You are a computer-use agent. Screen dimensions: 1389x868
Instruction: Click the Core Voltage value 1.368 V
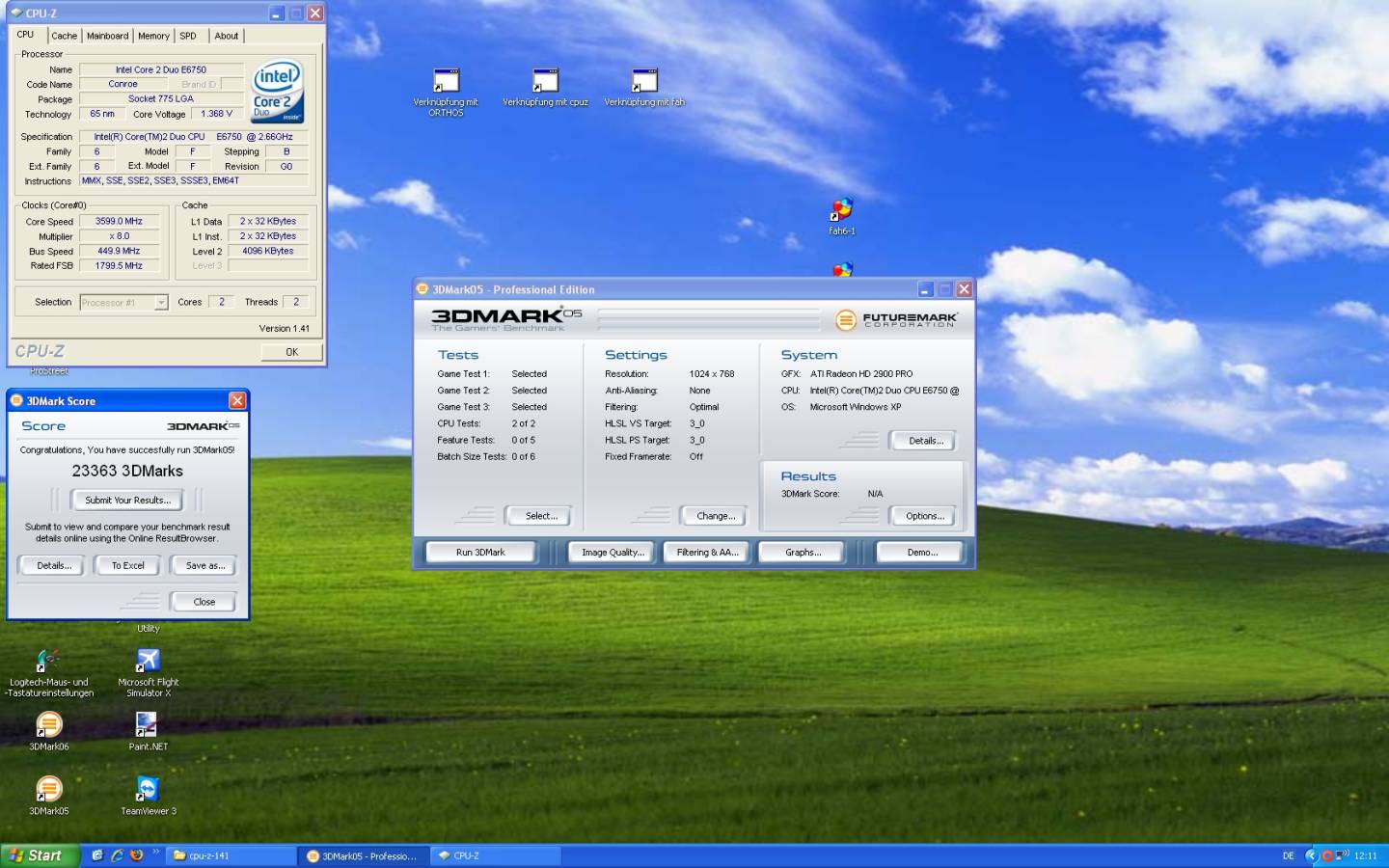217,113
